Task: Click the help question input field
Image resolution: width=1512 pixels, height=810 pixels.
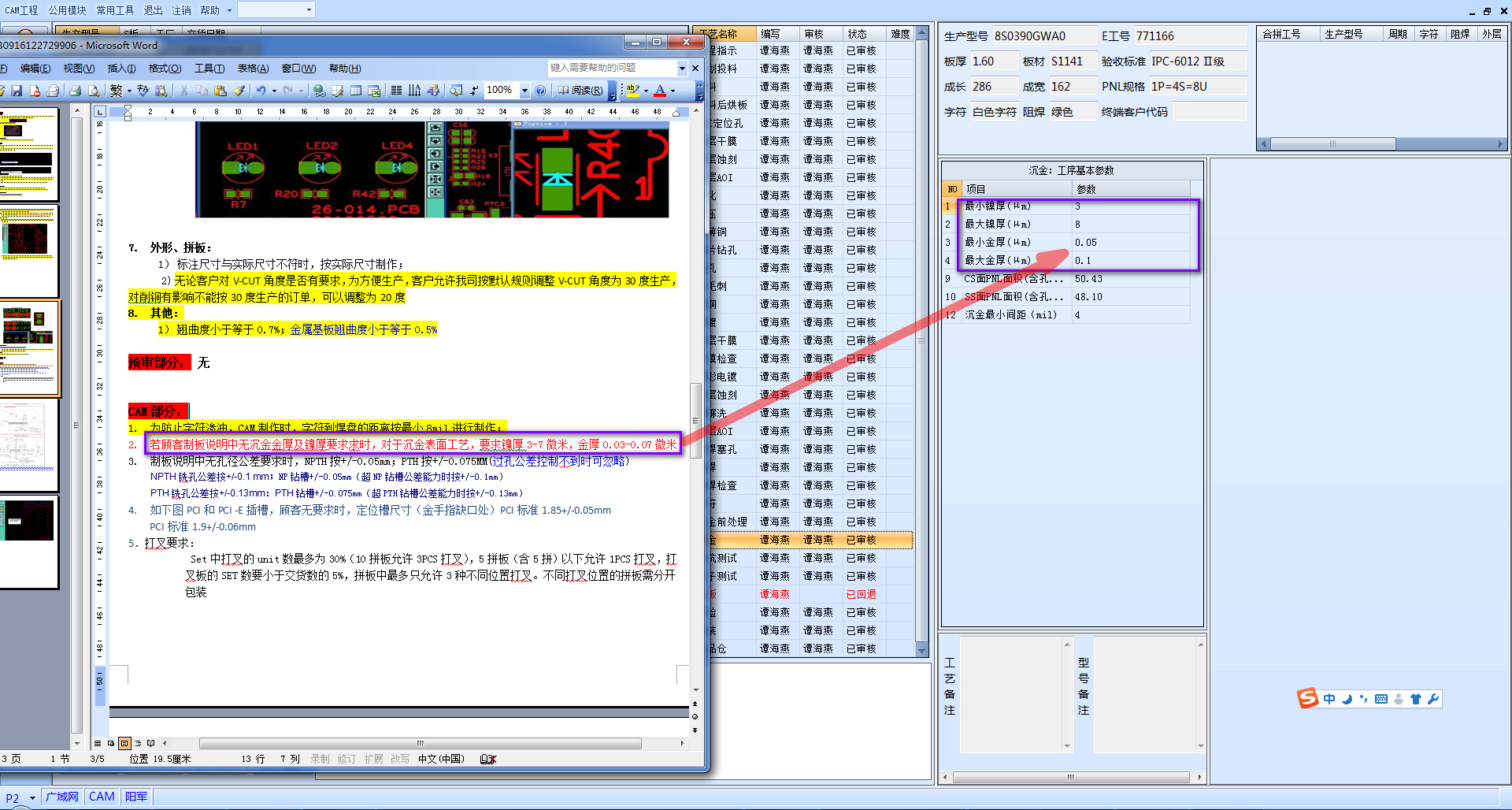Action: [613, 68]
